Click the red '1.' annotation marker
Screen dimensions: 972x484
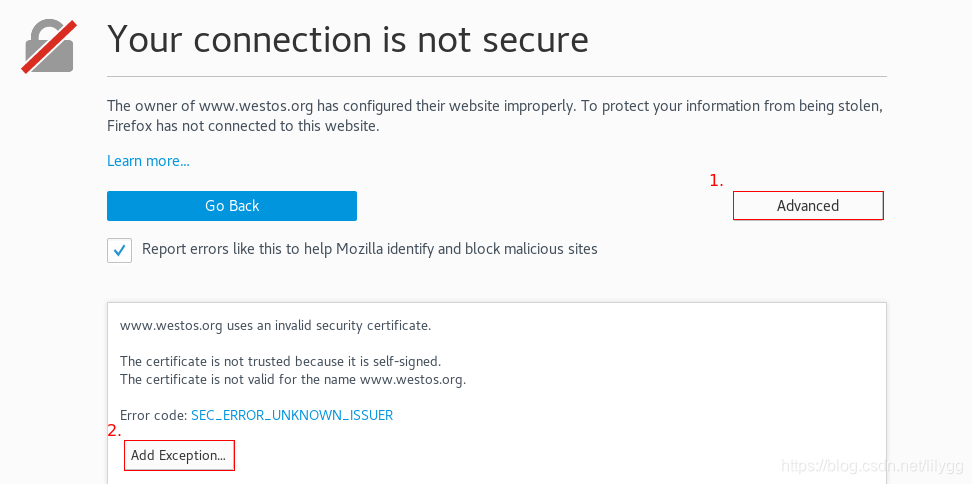point(716,180)
